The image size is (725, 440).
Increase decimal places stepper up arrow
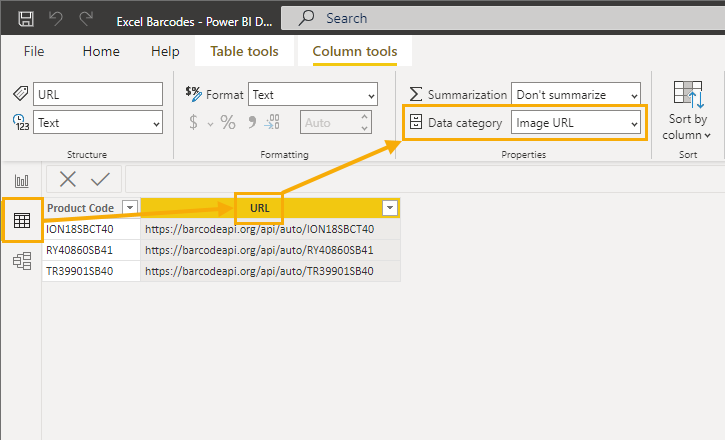(x=364, y=116)
